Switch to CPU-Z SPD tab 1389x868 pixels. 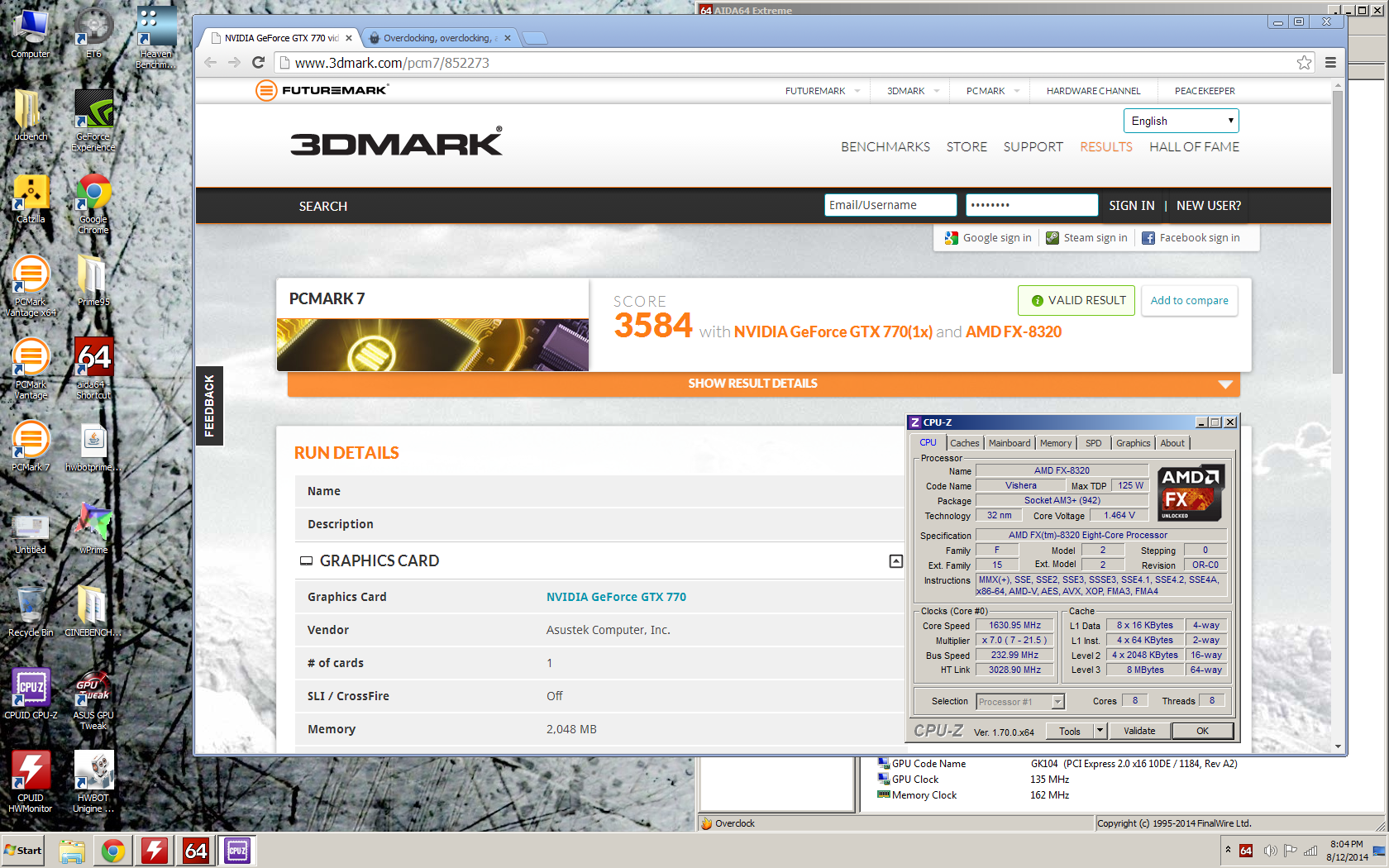pos(1093,443)
